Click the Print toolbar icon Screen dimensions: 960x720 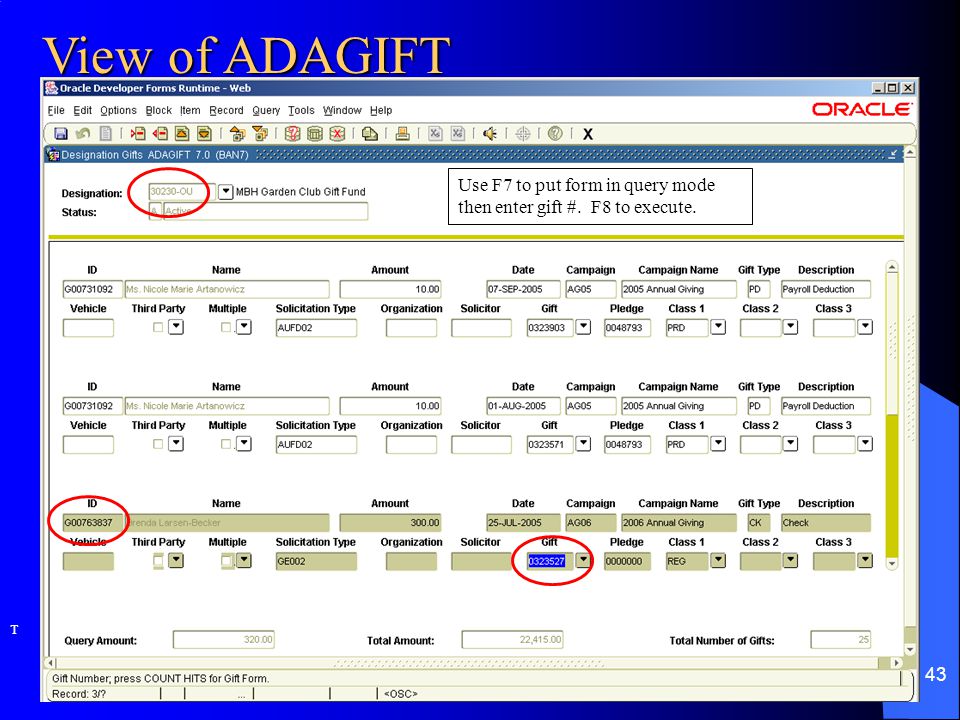(402, 133)
